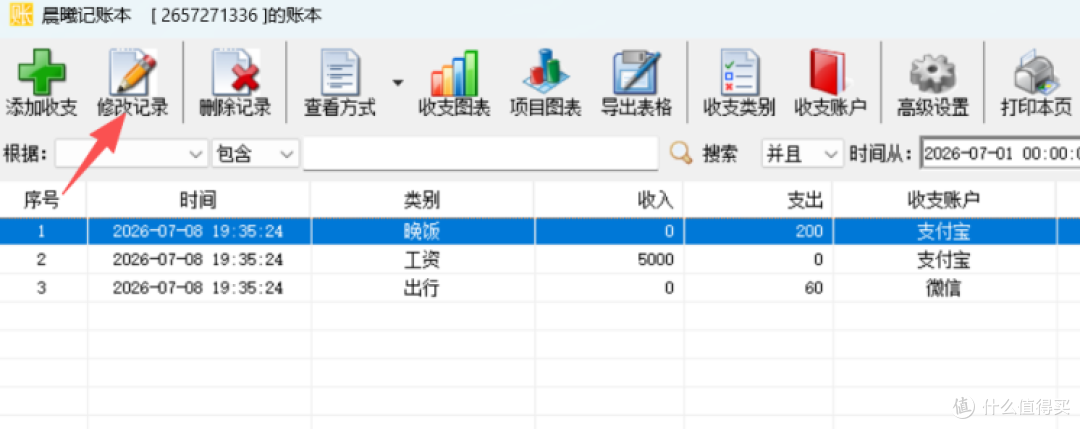Viewport: 1080px width, 429px height.
Task: Click the 添加收支 green plus icon
Action: pyautogui.click(x=41, y=73)
